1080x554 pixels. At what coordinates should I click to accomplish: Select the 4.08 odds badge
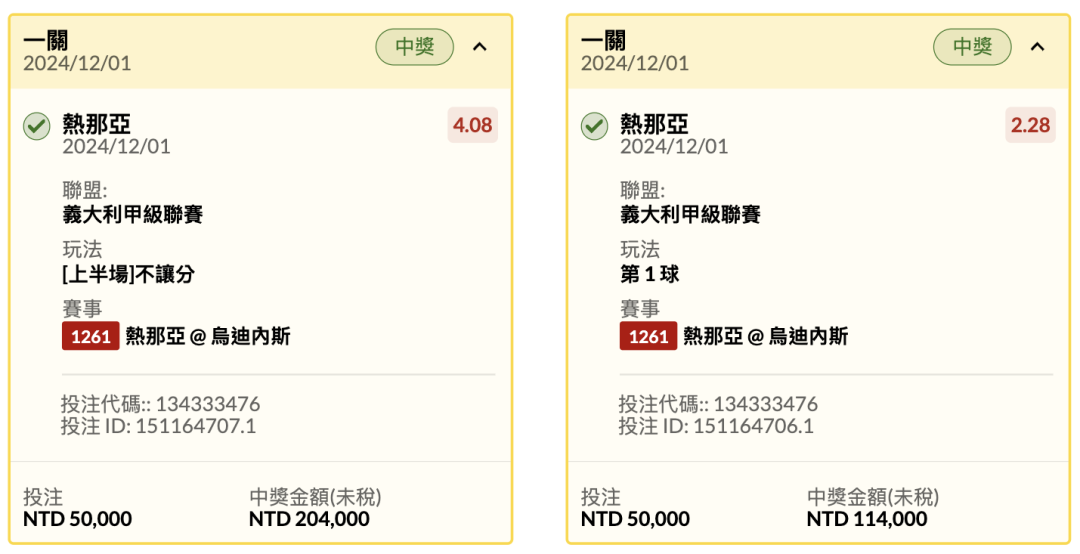(x=472, y=125)
